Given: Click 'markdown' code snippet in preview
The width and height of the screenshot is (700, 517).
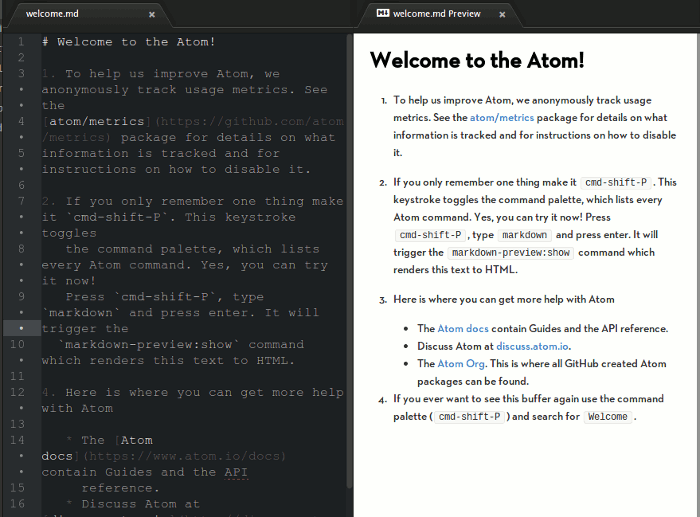Looking at the screenshot, I should [525, 235].
